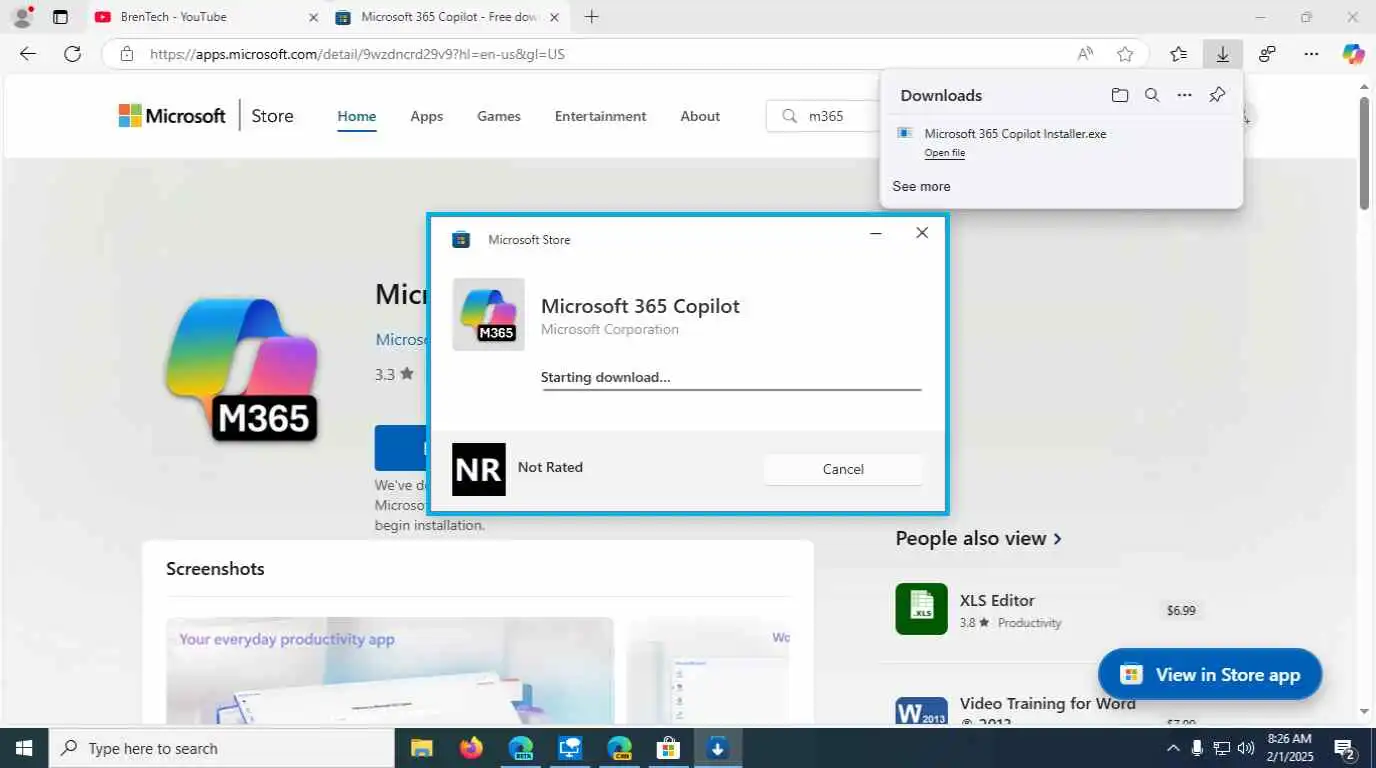Close the Microsoft Store dialog
The width and height of the screenshot is (1376, 768).
click(x=922, y=233)
